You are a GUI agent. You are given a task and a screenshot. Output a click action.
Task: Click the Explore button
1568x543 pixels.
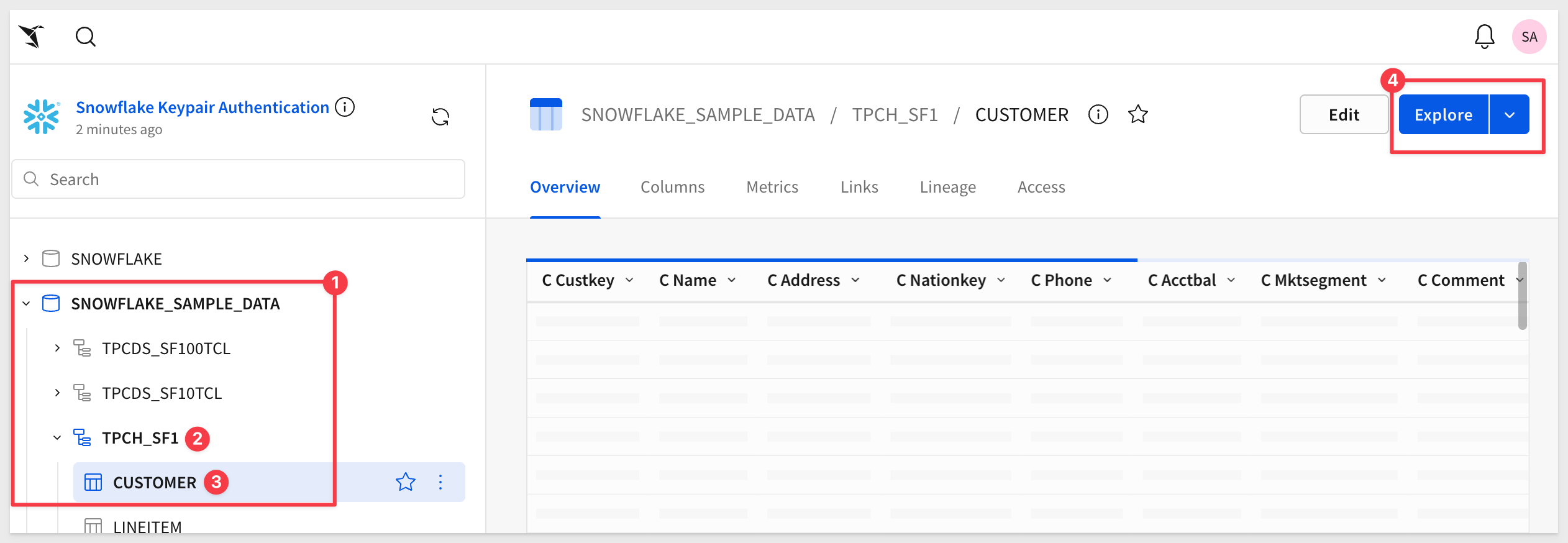(x=1443, y=114)
